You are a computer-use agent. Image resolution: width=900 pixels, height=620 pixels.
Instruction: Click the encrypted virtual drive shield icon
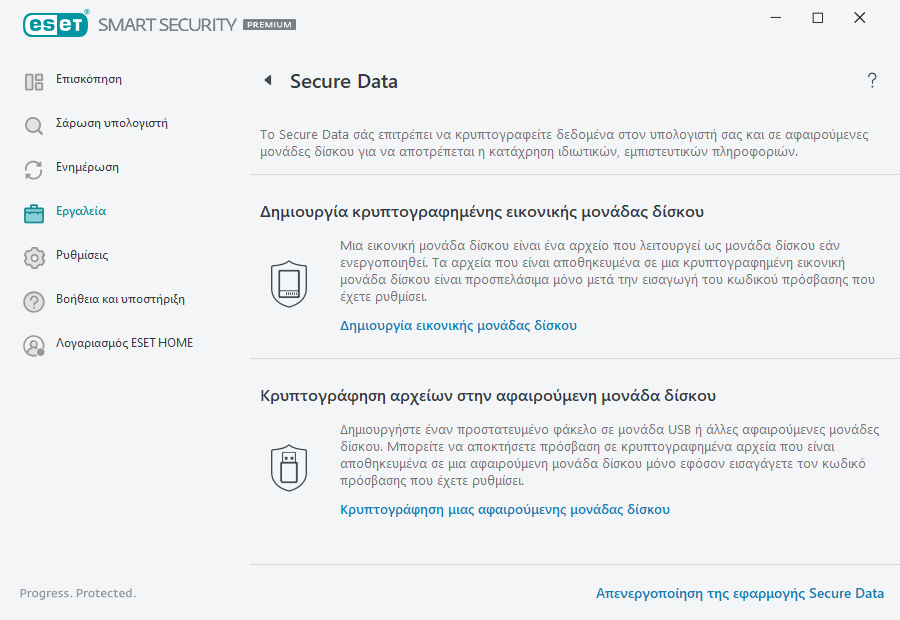(x=288, y=283)
